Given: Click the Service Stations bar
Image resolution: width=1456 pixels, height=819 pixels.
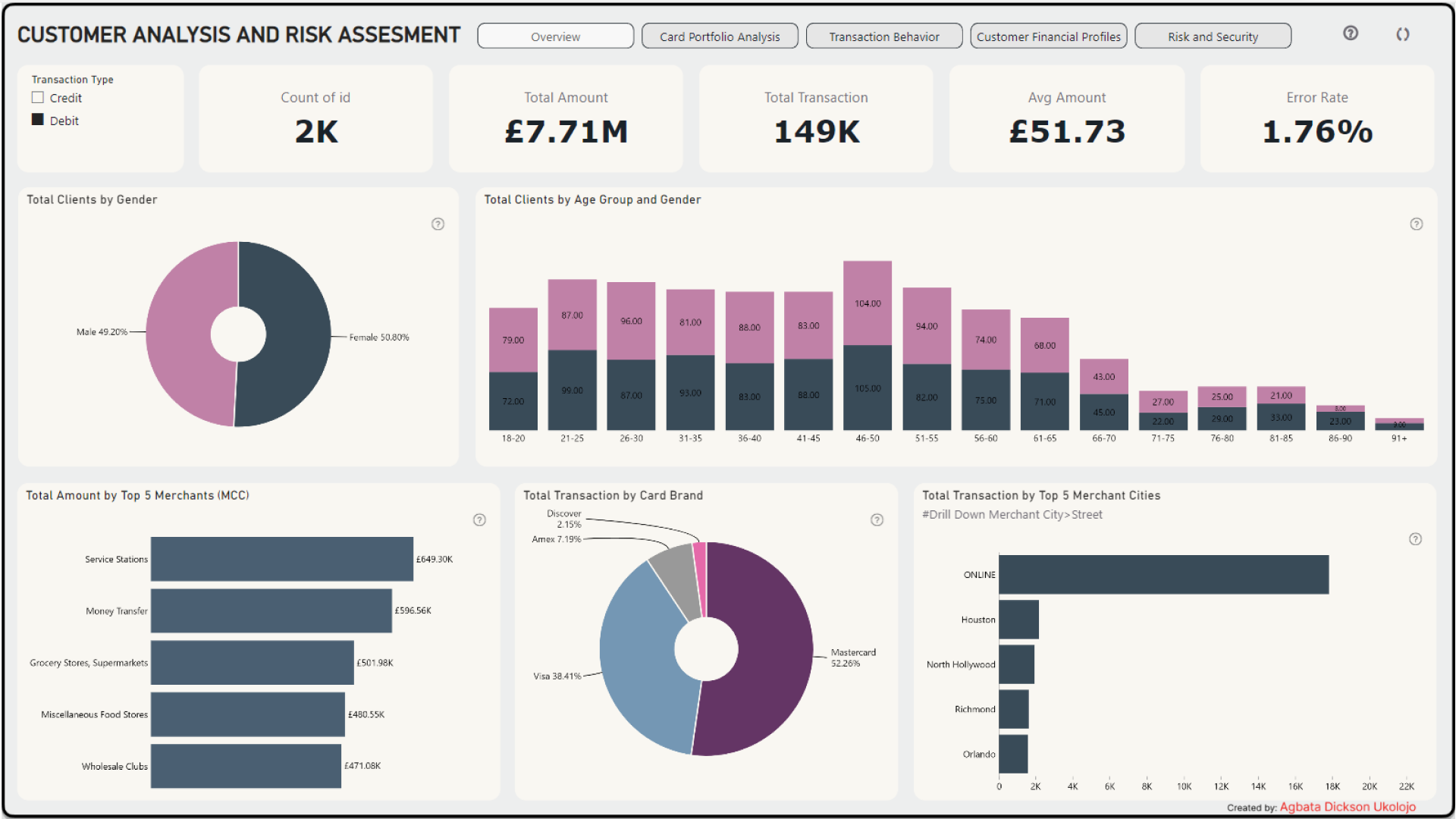Looking at the screenshot, I should point(282,559).
